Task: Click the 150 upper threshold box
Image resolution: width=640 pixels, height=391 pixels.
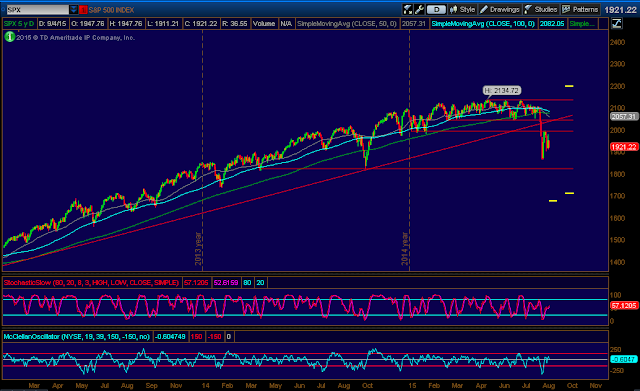Action: 196,337
